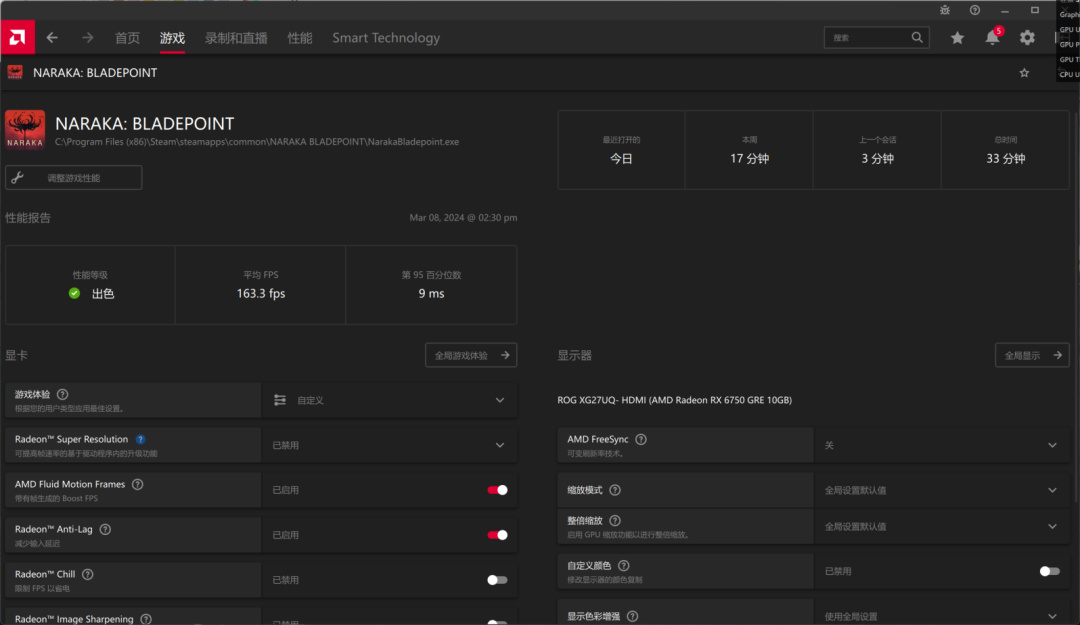The image size is (1080, 625).
Task: Enable Radeon Chill toggle
Action: 497,580
